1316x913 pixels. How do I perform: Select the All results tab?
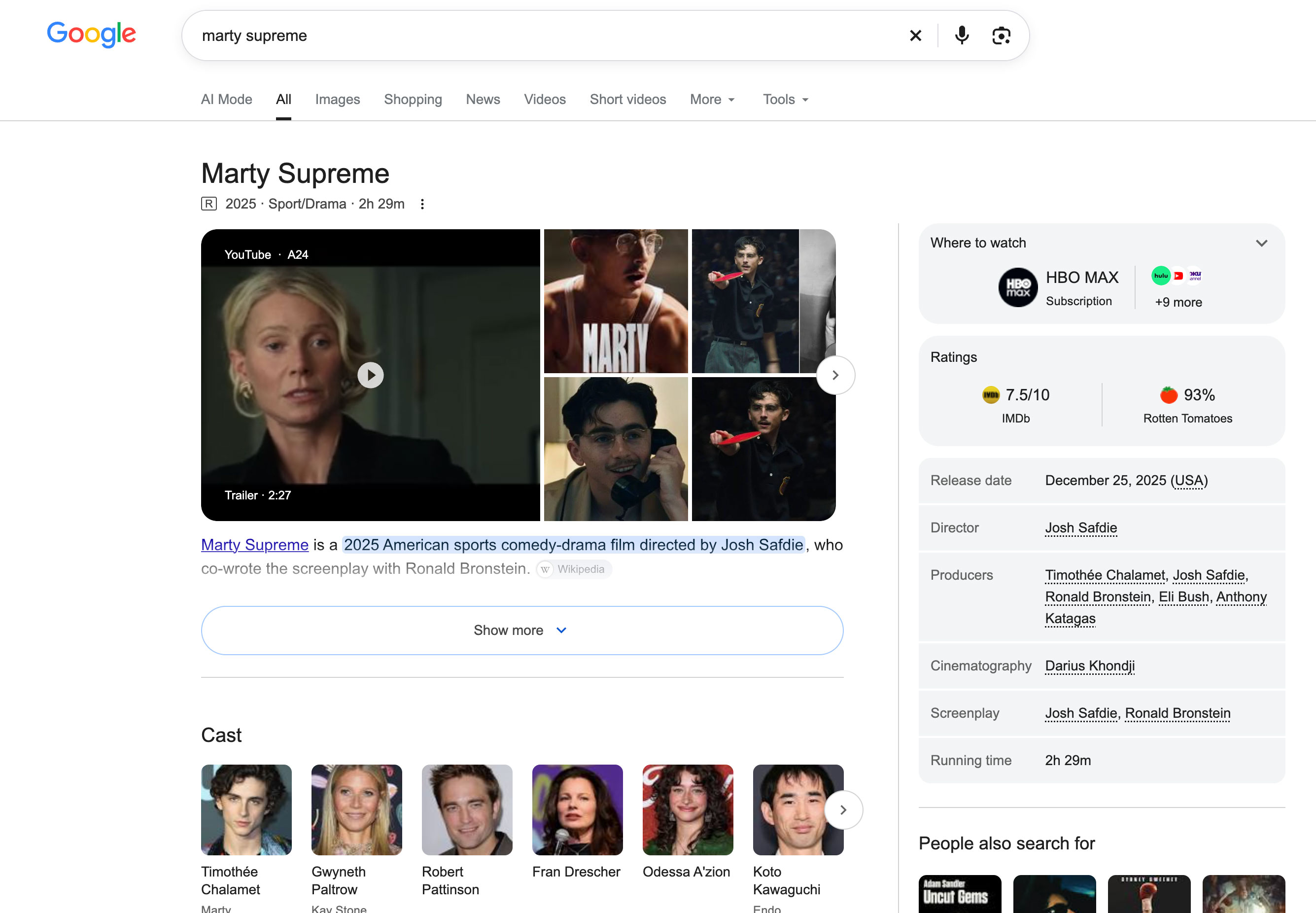tap(284, 100)
